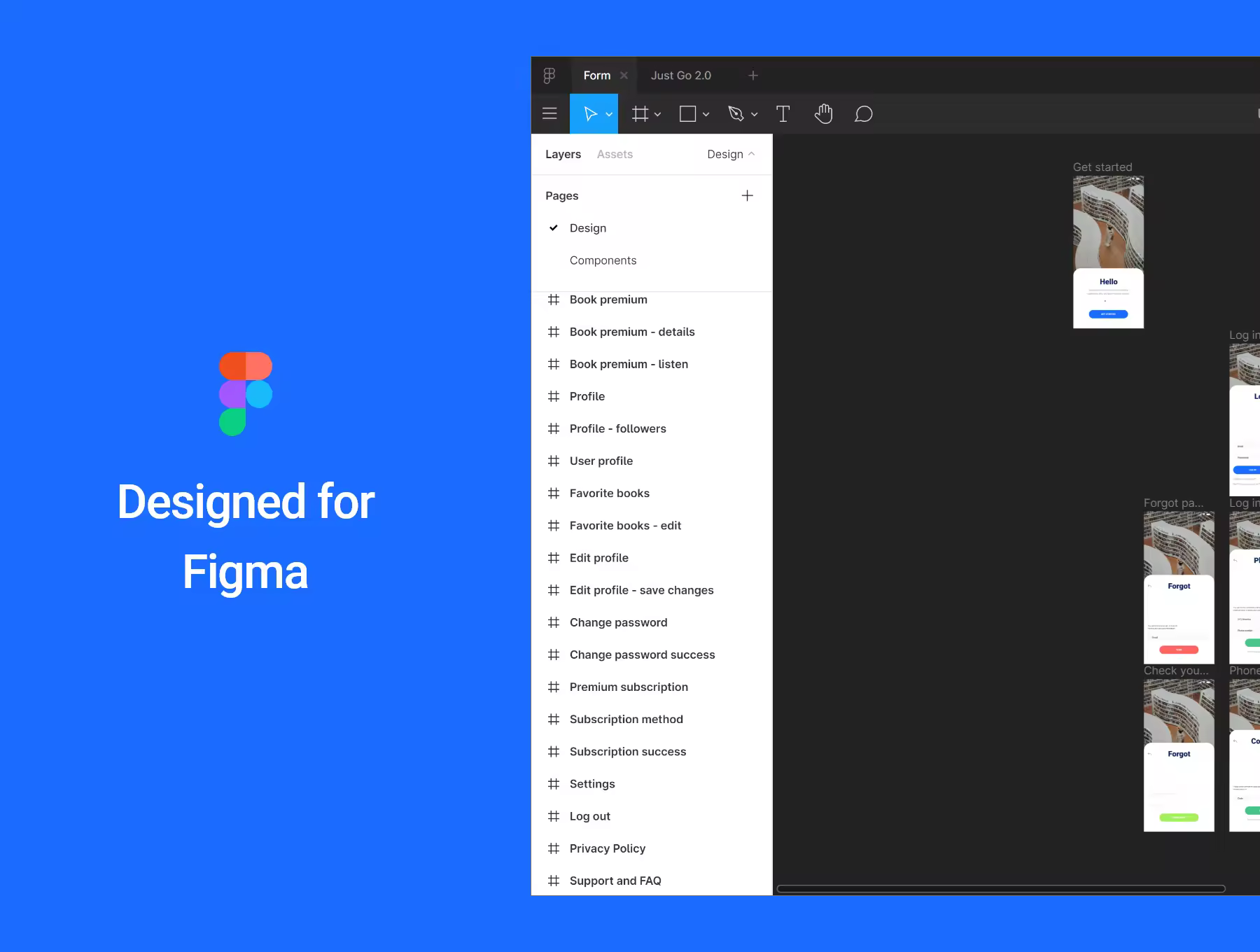Select the Pen tool
1260x952 pixels.
tap(736, 113)
